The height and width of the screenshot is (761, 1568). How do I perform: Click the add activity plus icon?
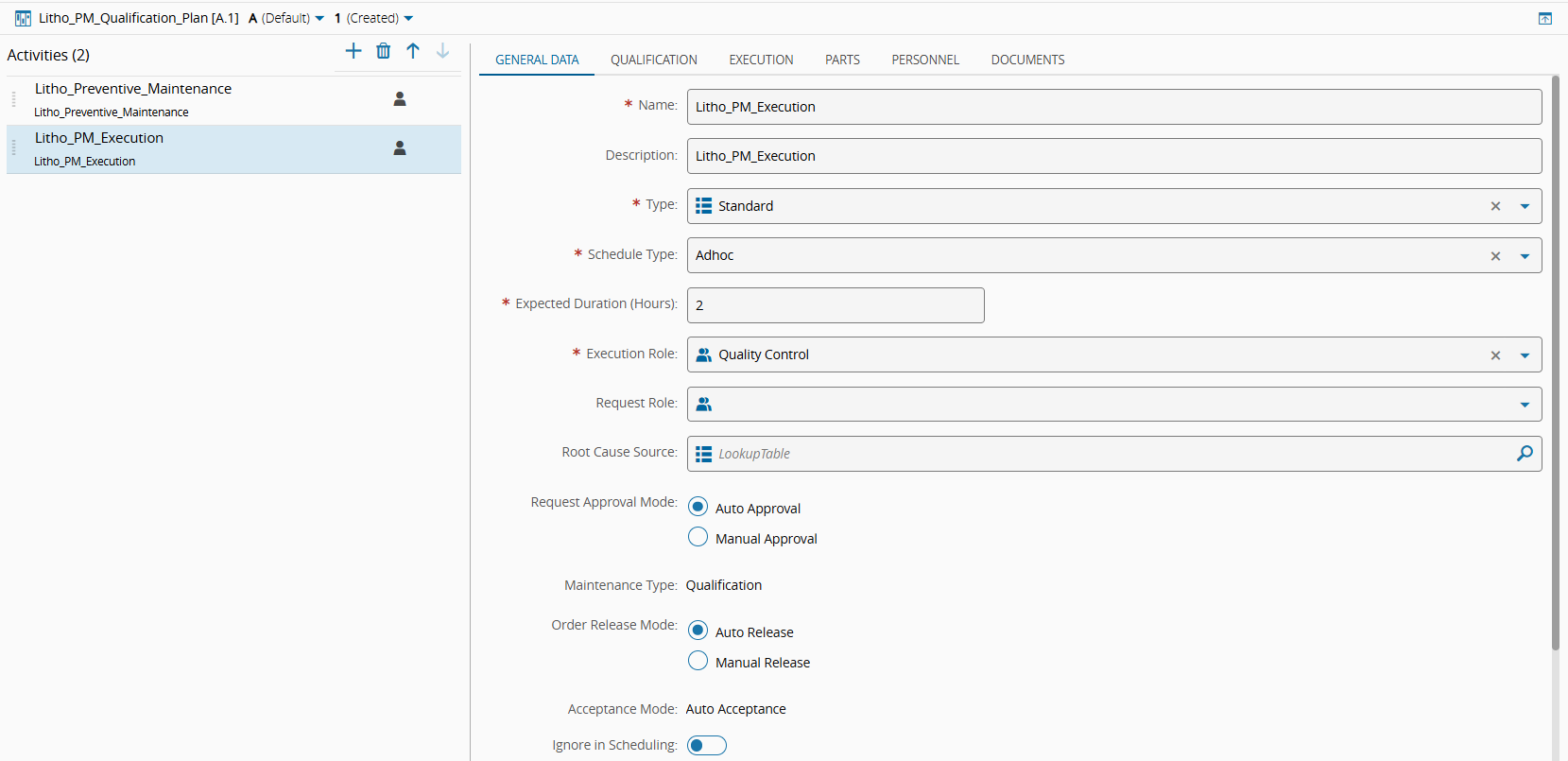click(x=353, y=51)
